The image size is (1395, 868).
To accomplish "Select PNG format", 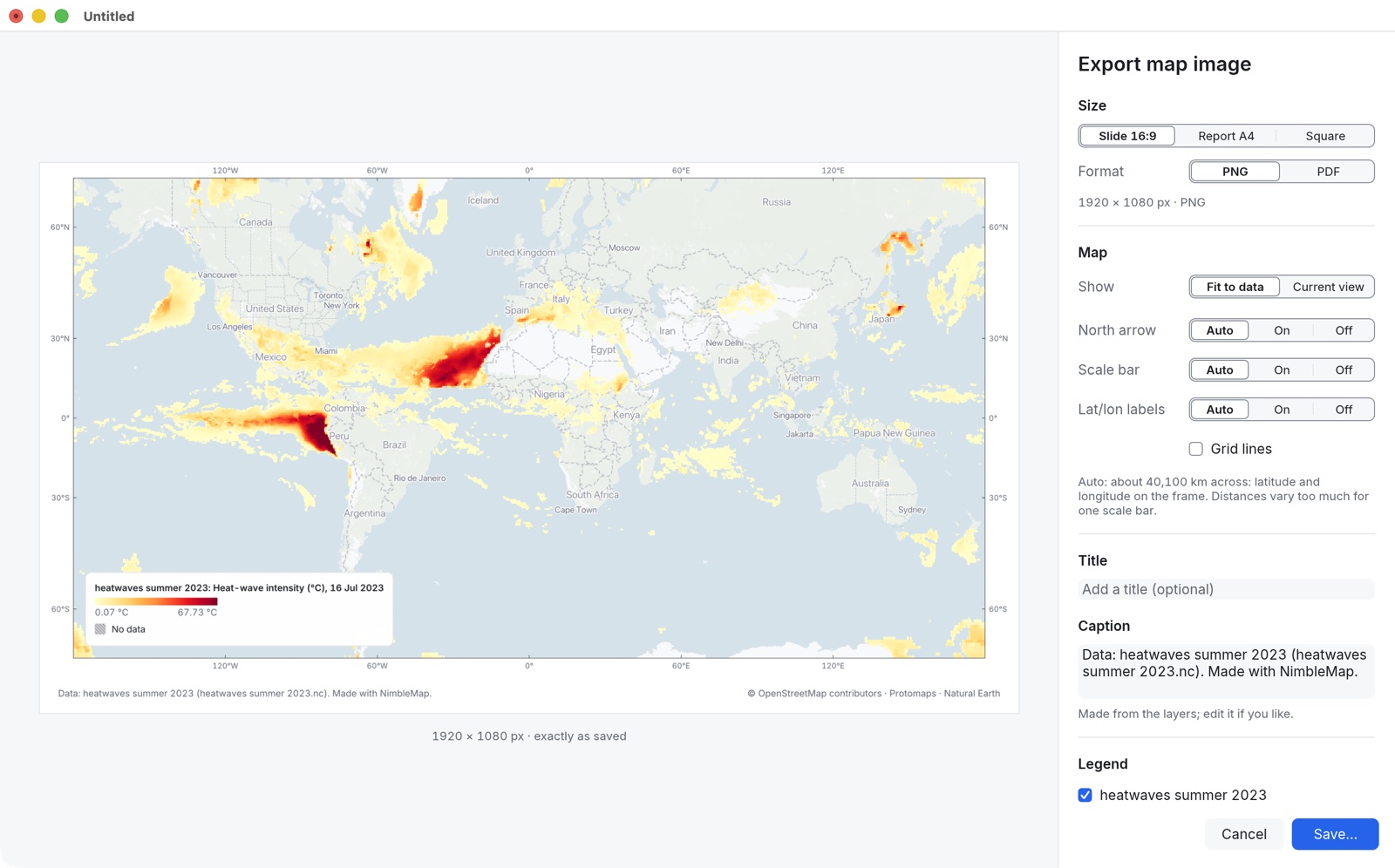I will pos(1235,172).
